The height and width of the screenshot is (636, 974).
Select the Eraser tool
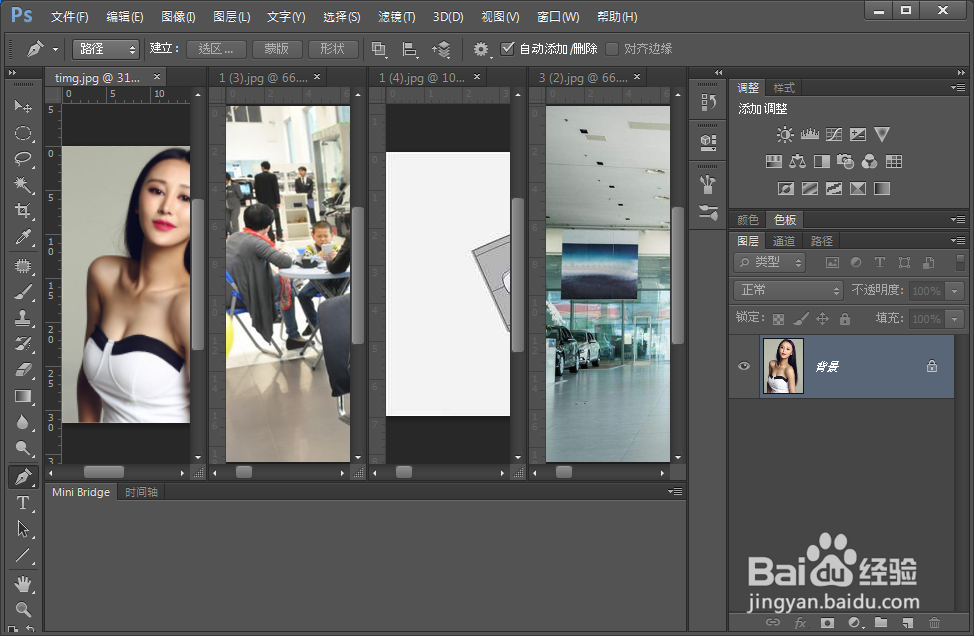click(x=23, y=370)
